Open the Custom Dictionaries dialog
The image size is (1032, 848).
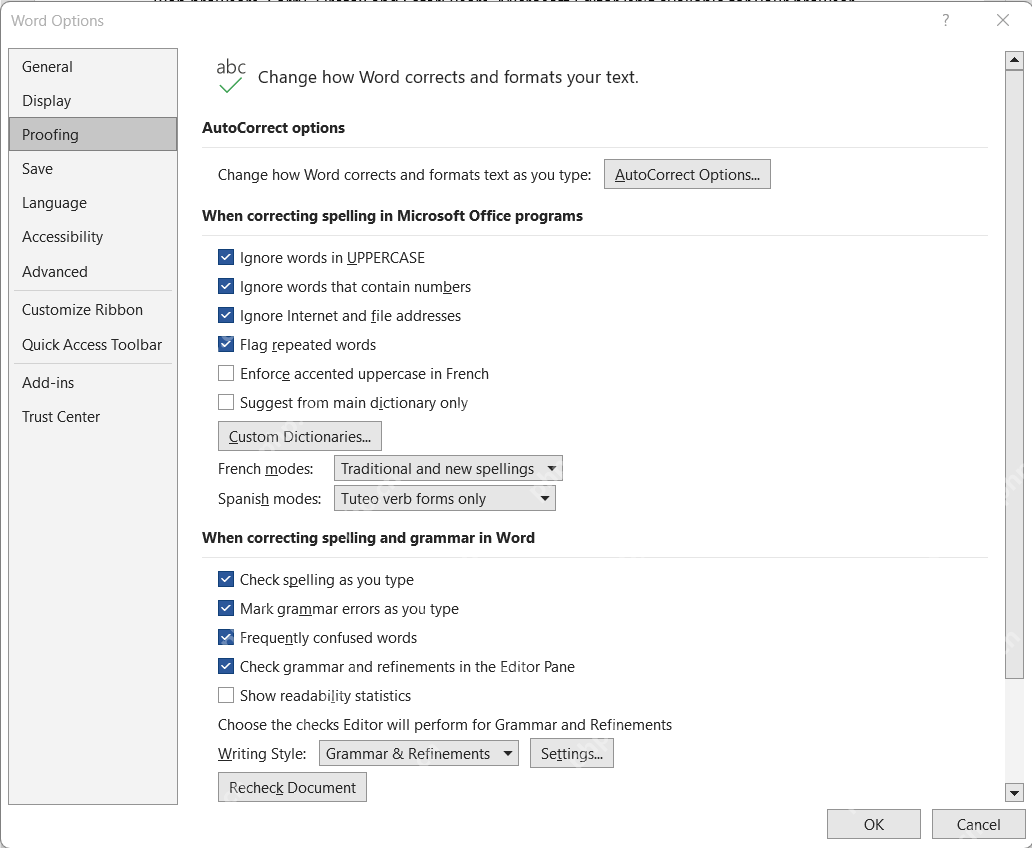299,437
